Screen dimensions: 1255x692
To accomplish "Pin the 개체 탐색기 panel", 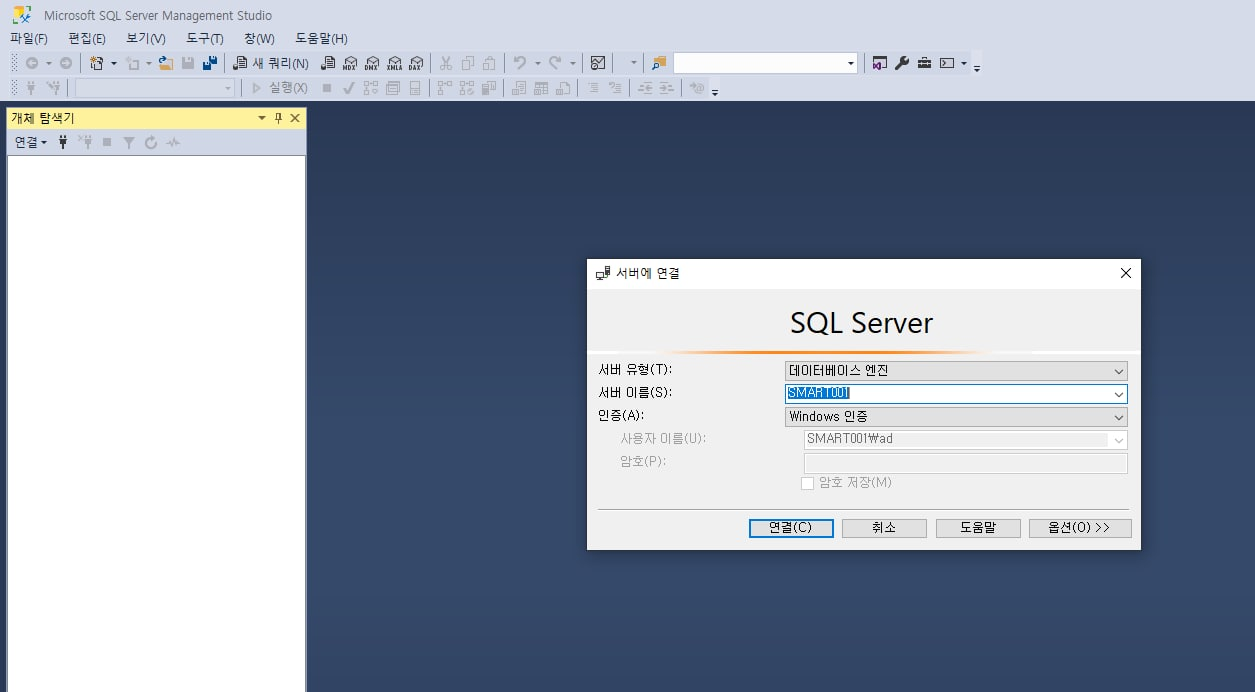I will (x=278, y=118).
